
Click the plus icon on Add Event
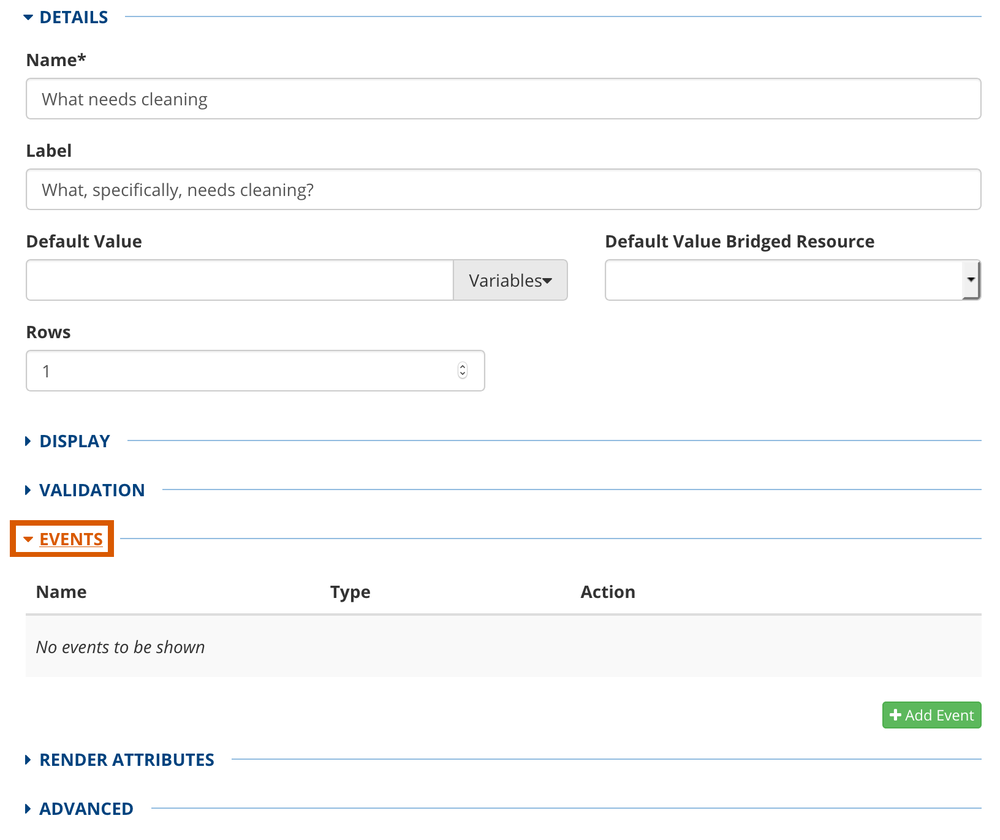895,715
